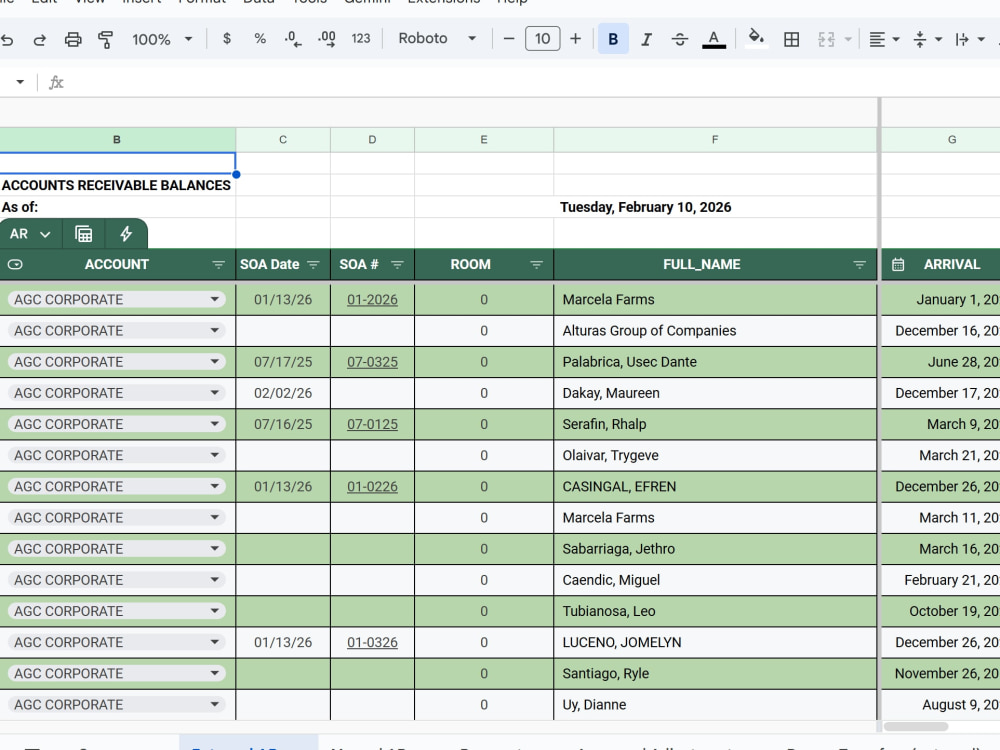Redo the last action
1000x750 pixels.
tap(40, 40)
